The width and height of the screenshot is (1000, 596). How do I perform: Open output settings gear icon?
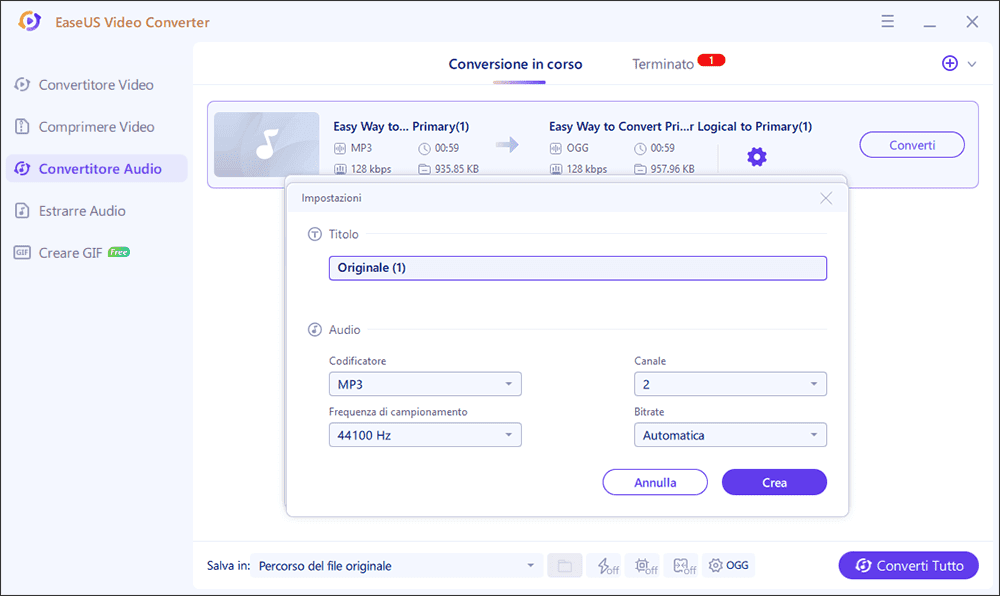(x=756, y=156)
